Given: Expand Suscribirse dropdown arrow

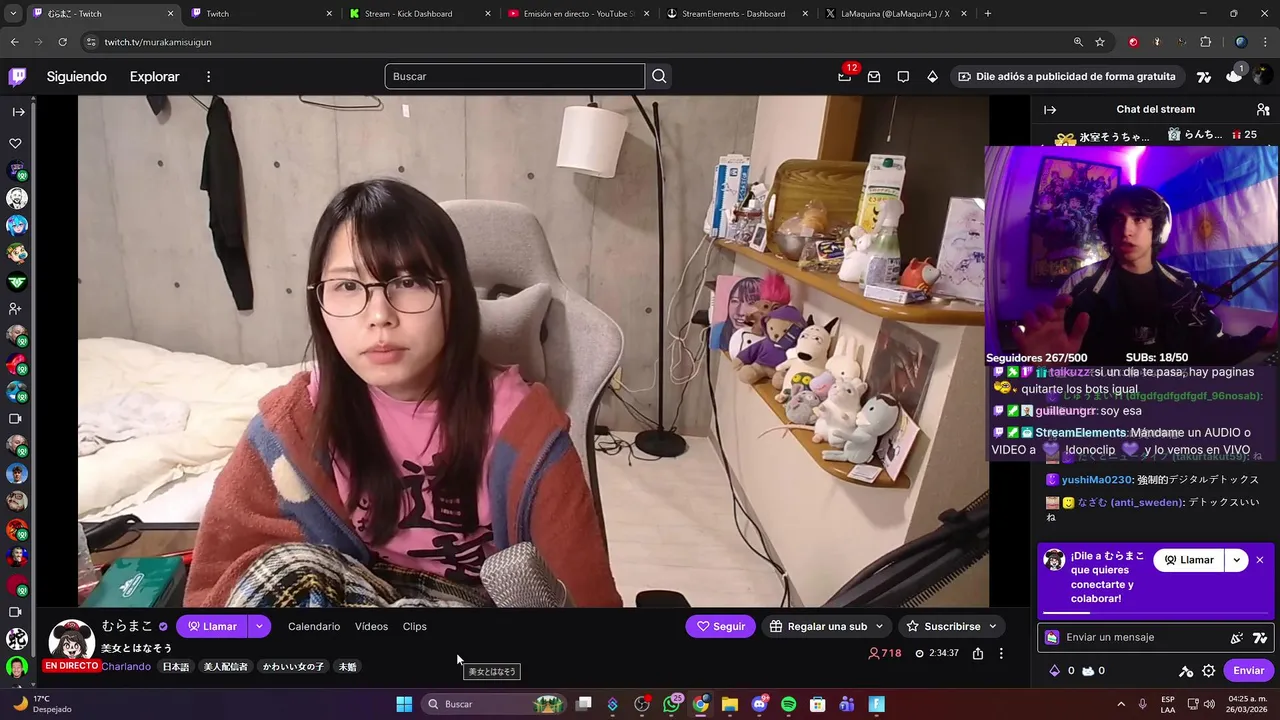Looking at the screenshot, I should [x=992, y=626].
